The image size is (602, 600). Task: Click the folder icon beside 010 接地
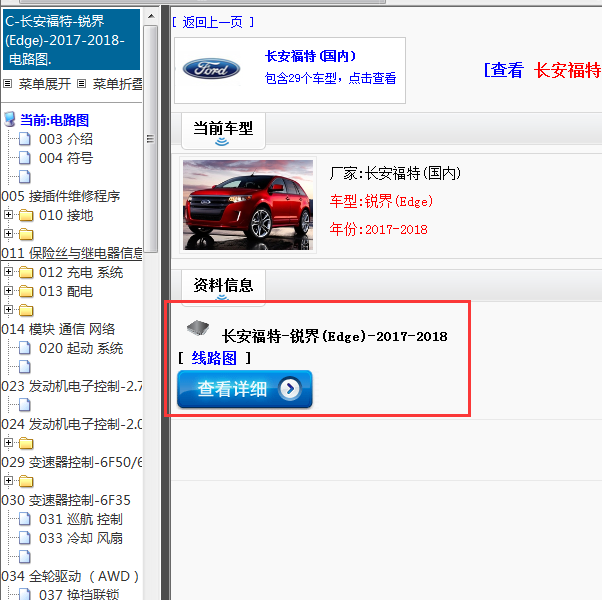(26, 215)
